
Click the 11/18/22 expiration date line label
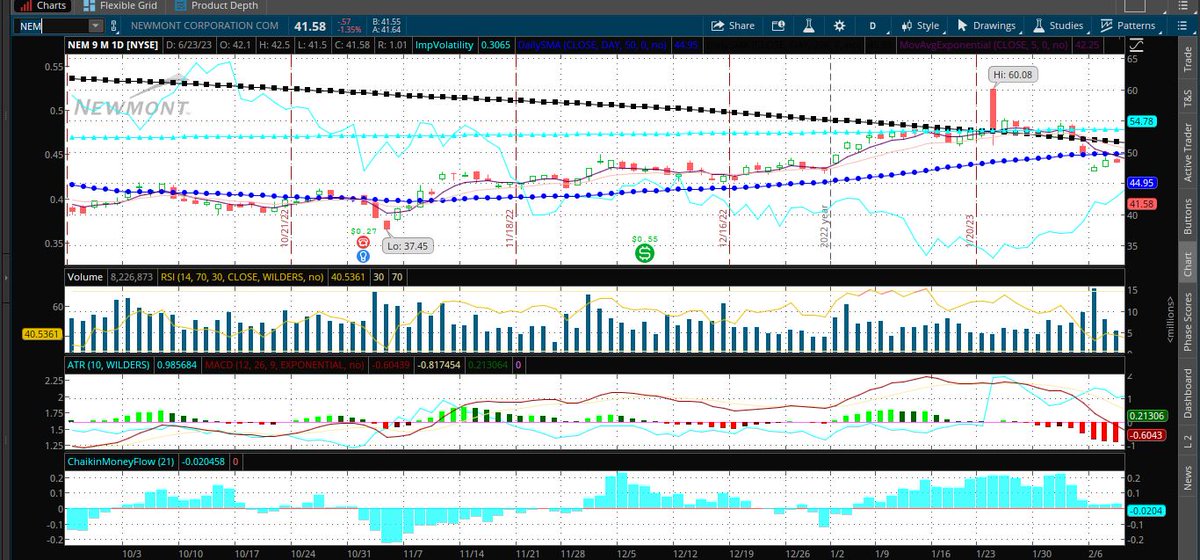point(509,227)
